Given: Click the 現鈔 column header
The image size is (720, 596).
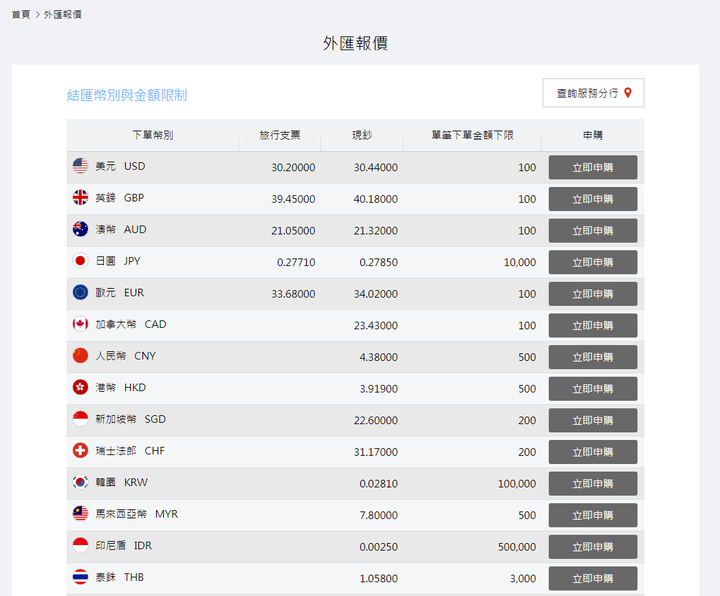Looking at the screenshot, I should 362,135.
